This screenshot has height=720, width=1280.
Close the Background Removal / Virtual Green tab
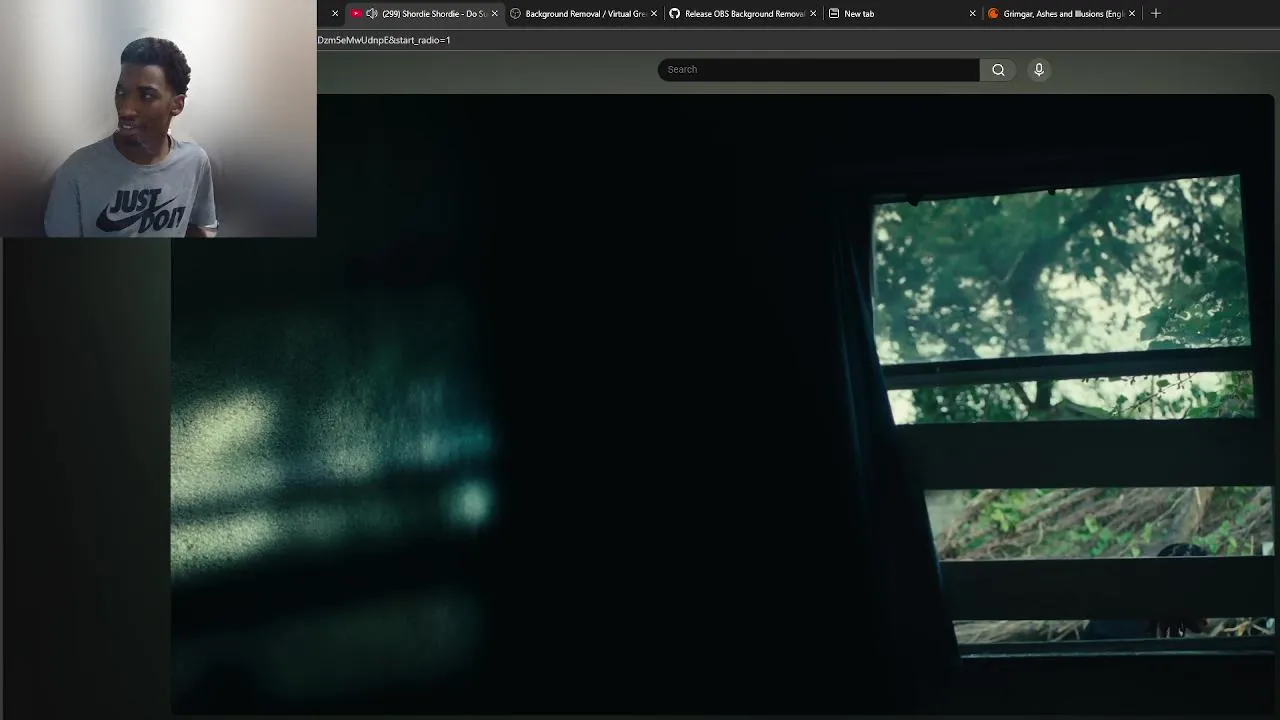point(654,13)
